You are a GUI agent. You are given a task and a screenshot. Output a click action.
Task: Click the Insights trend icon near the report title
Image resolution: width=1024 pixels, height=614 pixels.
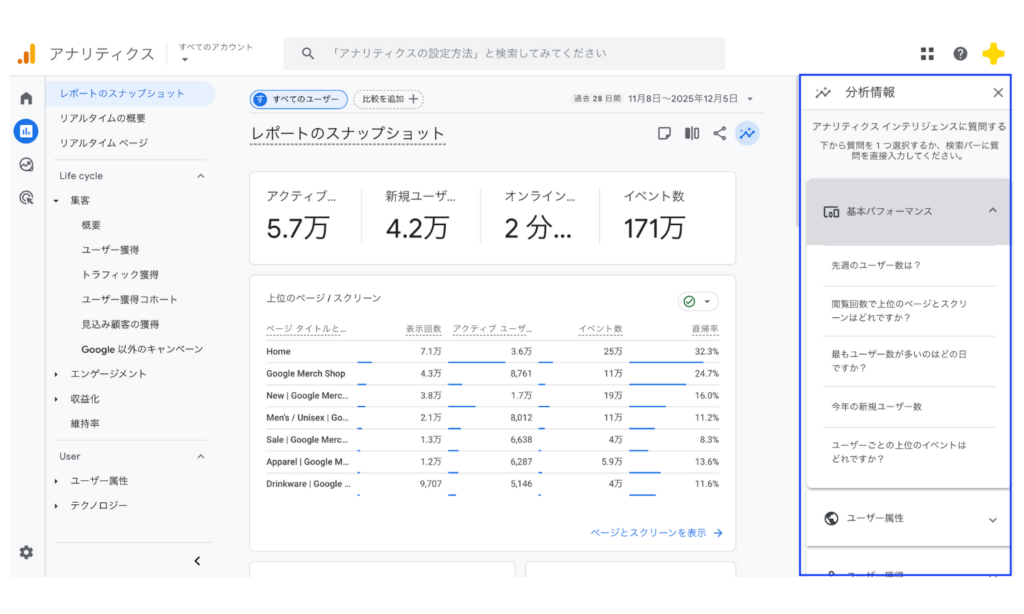pos(747,133)
